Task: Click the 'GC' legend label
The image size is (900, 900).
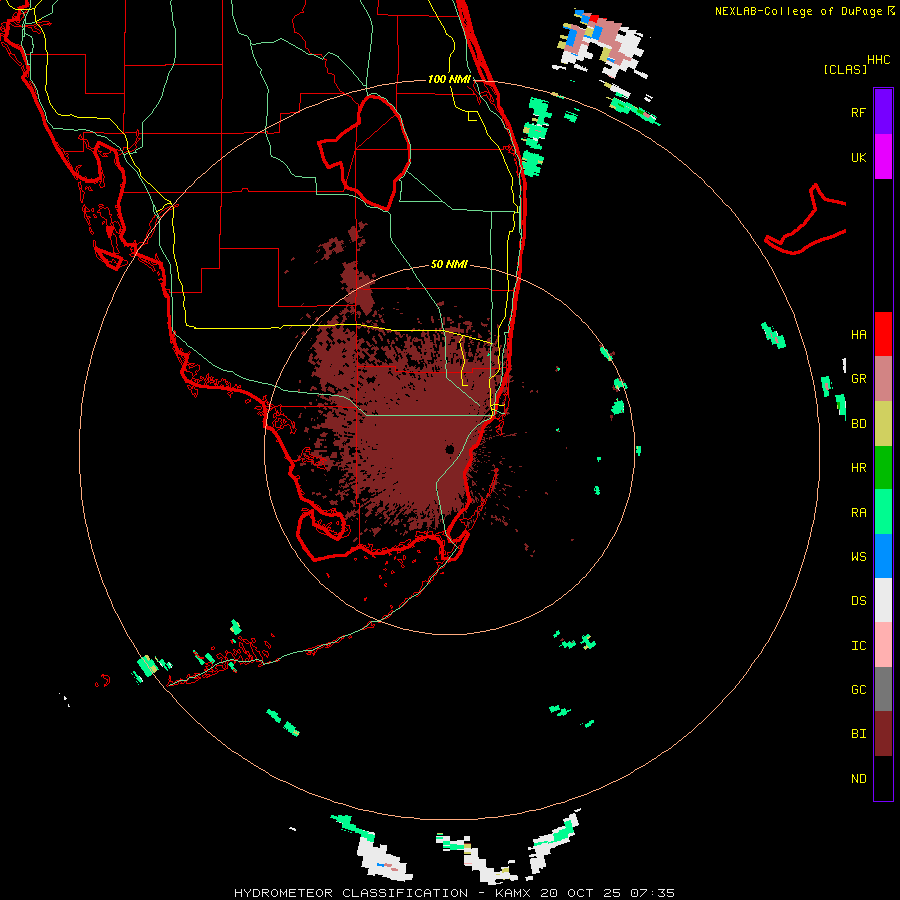Action: click(858, 690)
